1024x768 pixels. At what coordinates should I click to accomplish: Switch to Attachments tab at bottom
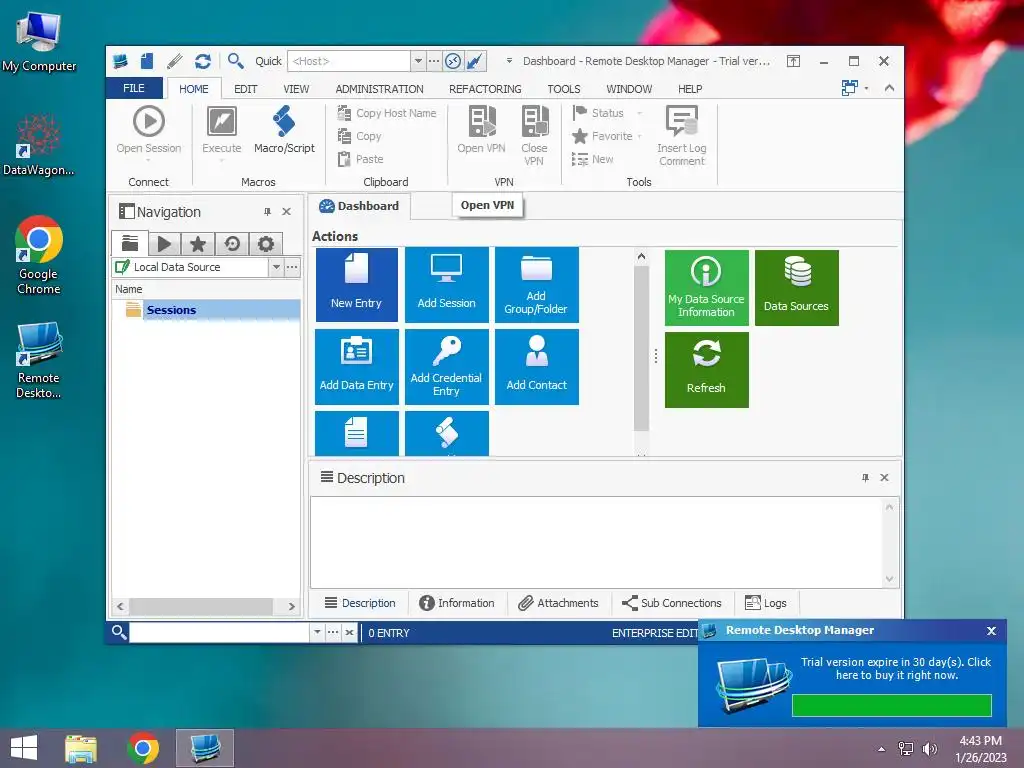click(558, 603)
